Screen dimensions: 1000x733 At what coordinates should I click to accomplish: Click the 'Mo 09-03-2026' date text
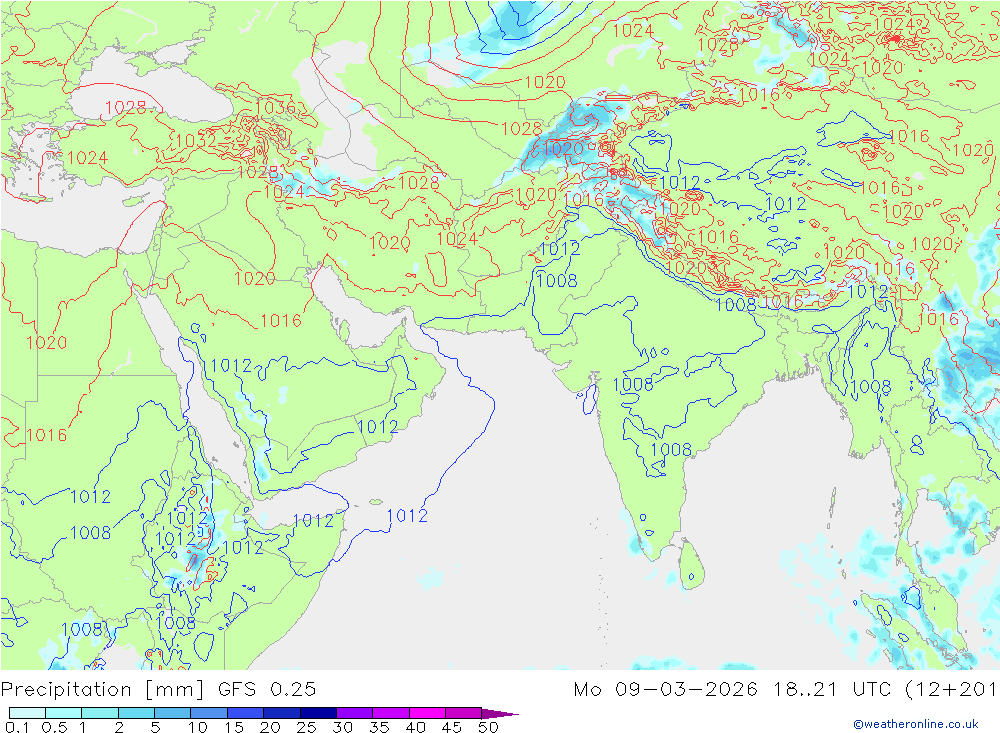(665, 690)
